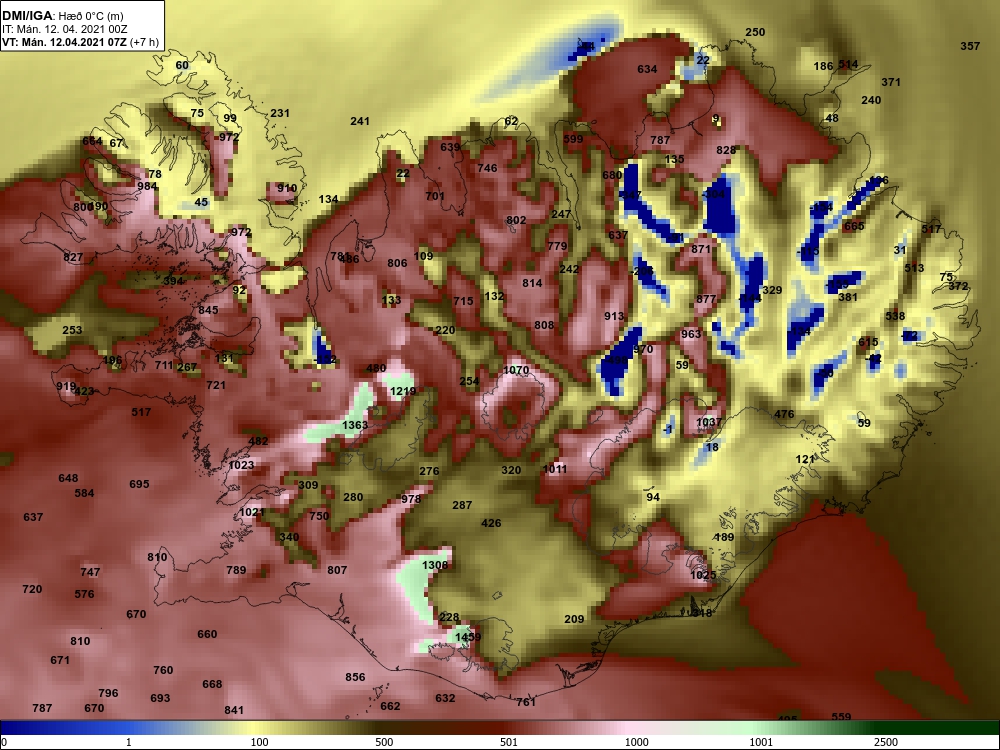Click legend label '500' on color scale
Viewport: 1000px width, 750px height.
point(384,742)
